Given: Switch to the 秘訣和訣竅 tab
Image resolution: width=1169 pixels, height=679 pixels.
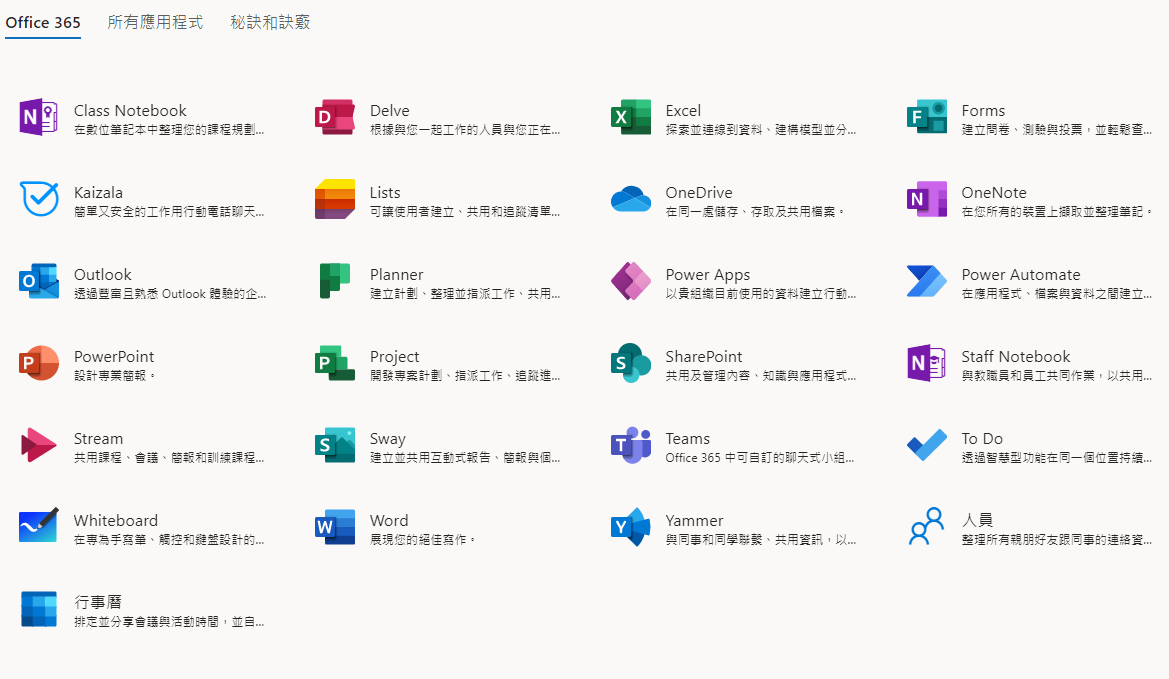Looking at the screenshot, I should [270, 22].
